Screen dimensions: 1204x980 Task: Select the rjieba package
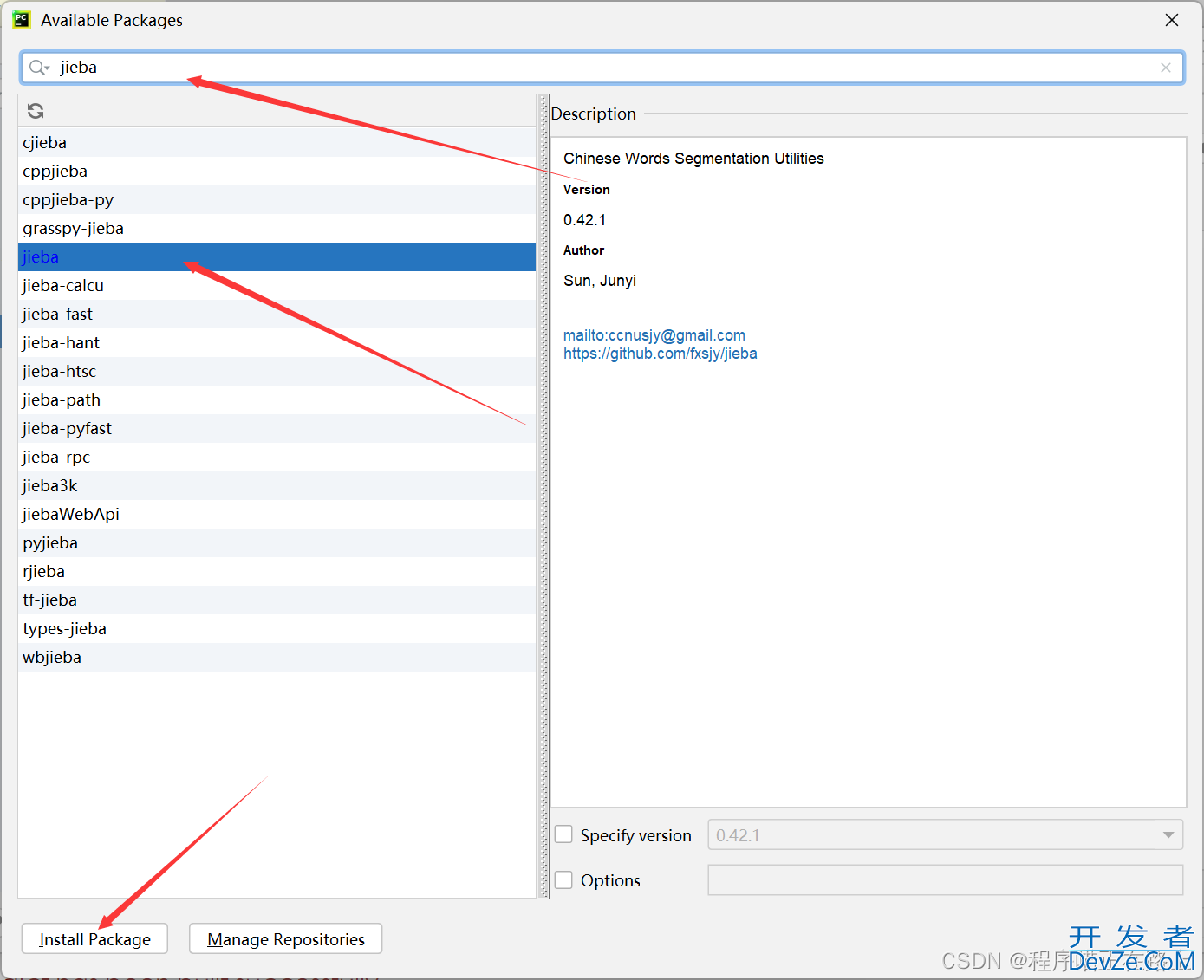tap(277, 571)
